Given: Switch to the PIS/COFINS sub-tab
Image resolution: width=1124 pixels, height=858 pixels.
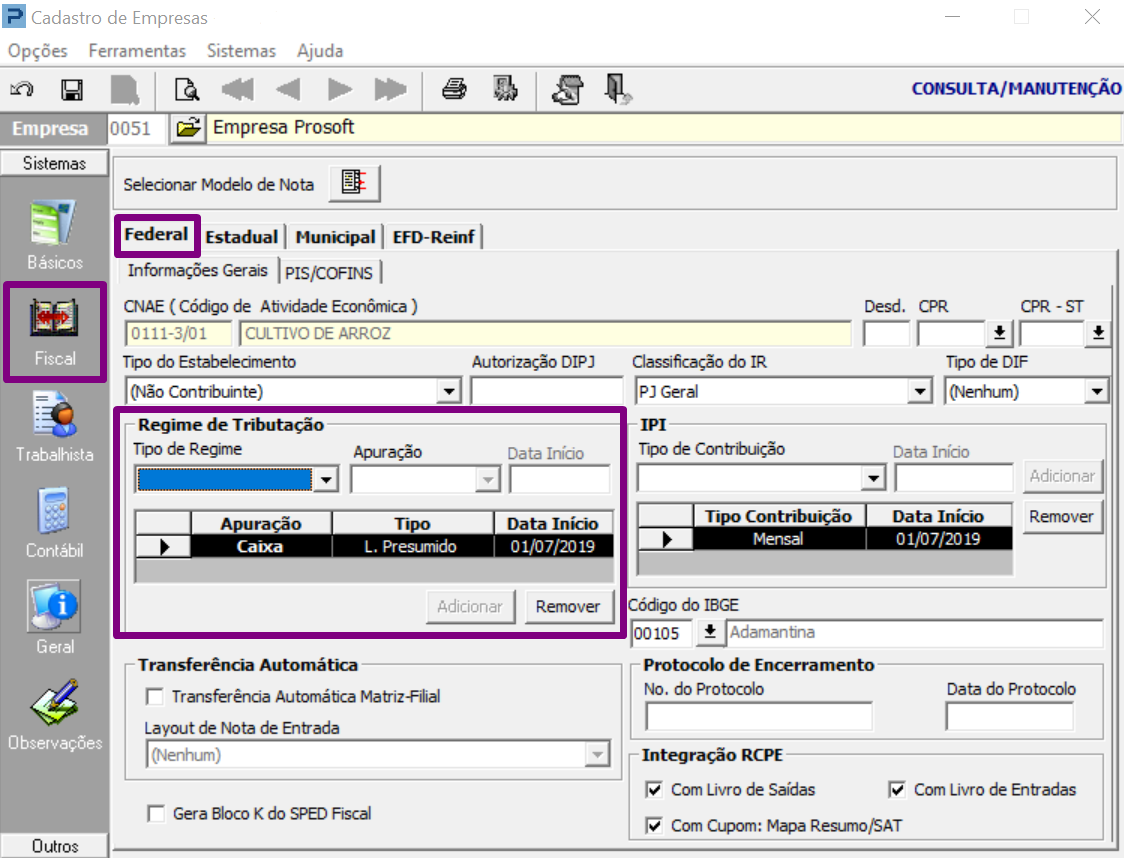Looking at the screenshot, I should (328, 272).
